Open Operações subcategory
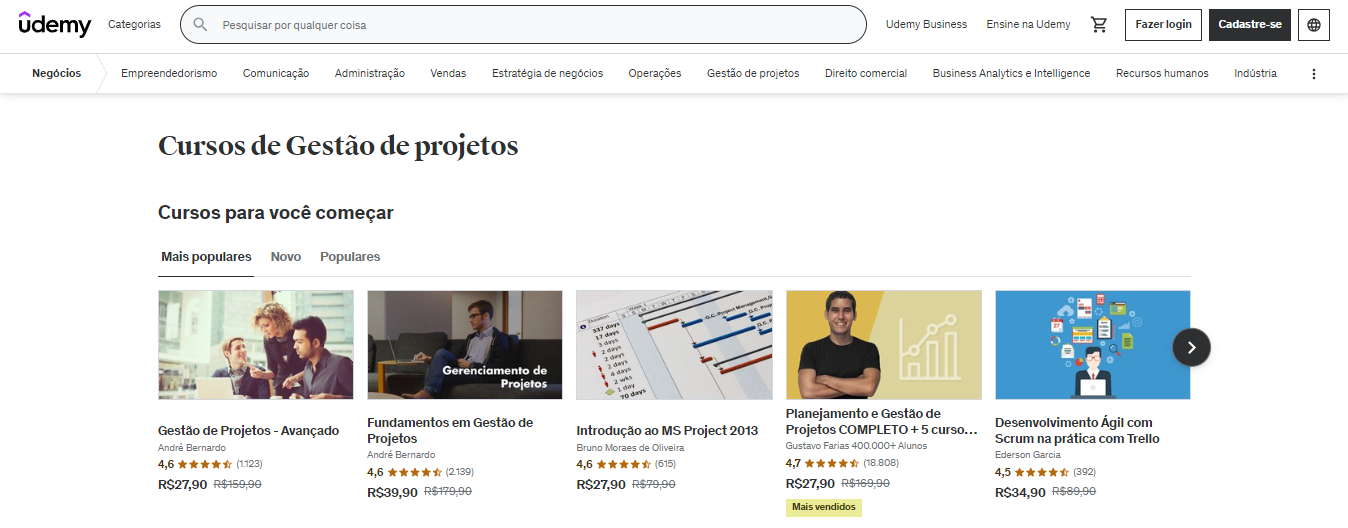Screen dimensions: 1348x528 click(655, 73)
